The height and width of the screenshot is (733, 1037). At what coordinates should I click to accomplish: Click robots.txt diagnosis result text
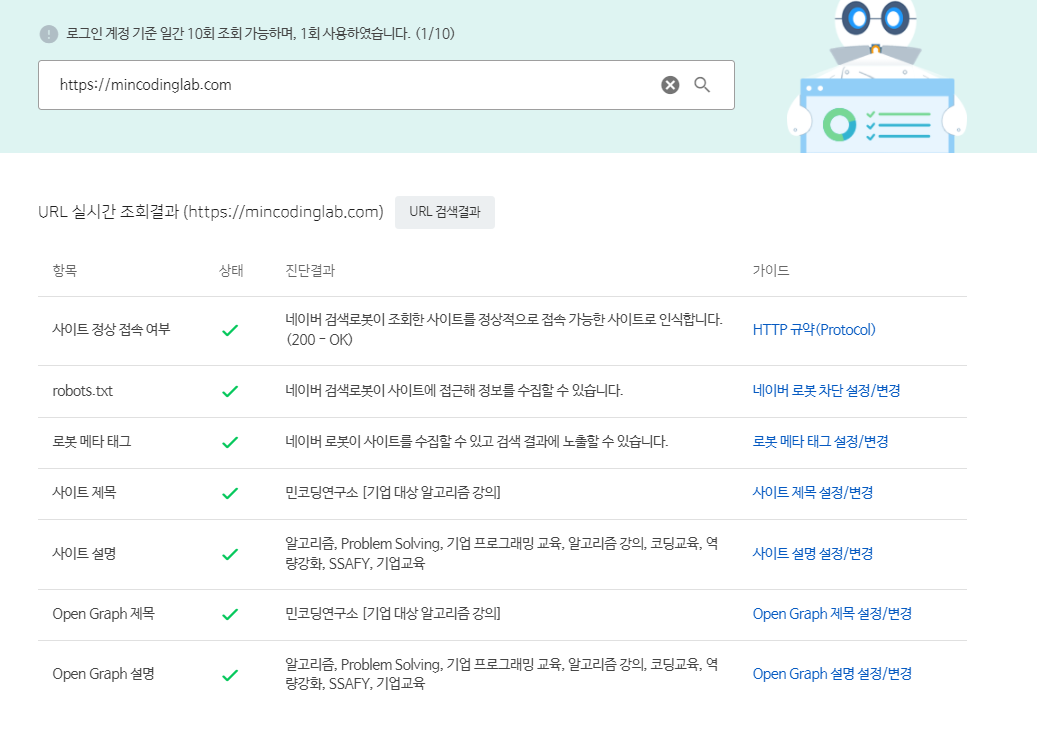(x=454, y=390)
